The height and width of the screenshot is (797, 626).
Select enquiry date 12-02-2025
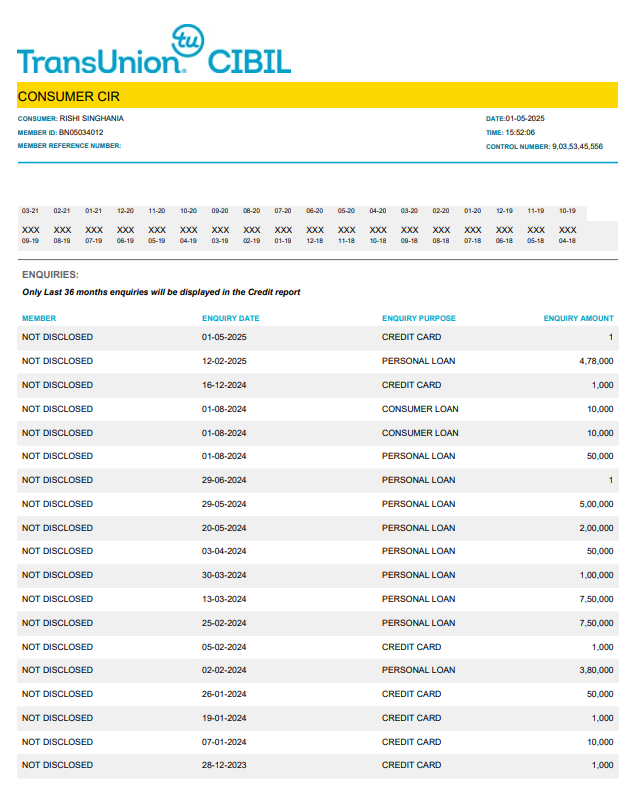tap(224, 361)
